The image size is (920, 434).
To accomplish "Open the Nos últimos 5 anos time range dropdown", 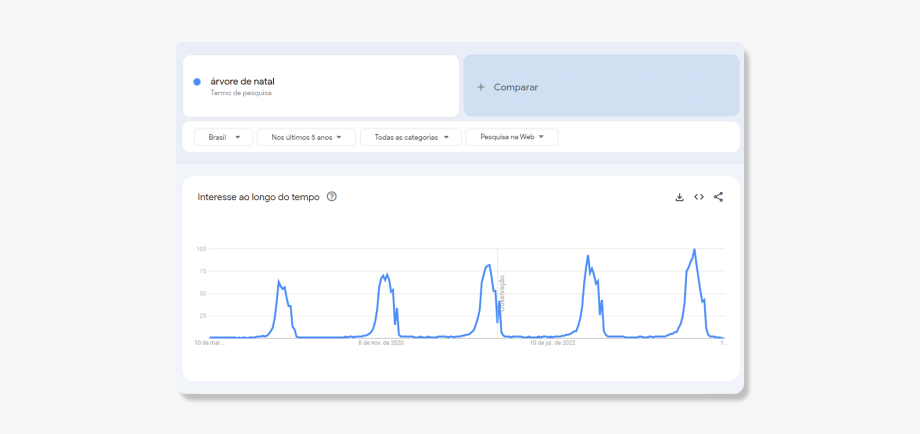I will (306, 137).
